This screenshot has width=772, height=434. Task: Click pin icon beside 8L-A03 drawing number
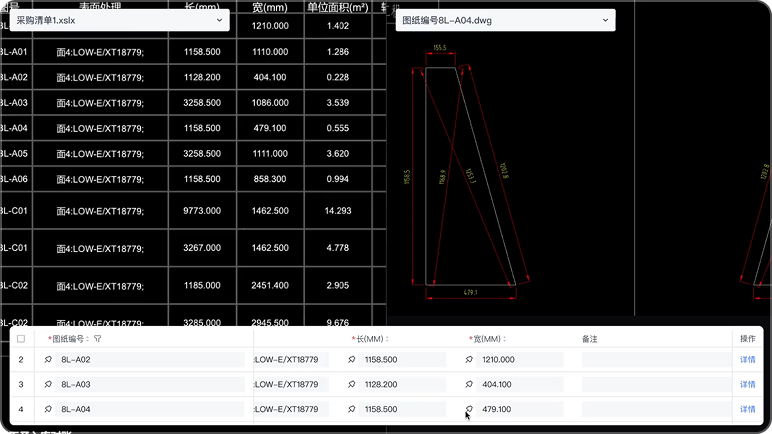47,384
